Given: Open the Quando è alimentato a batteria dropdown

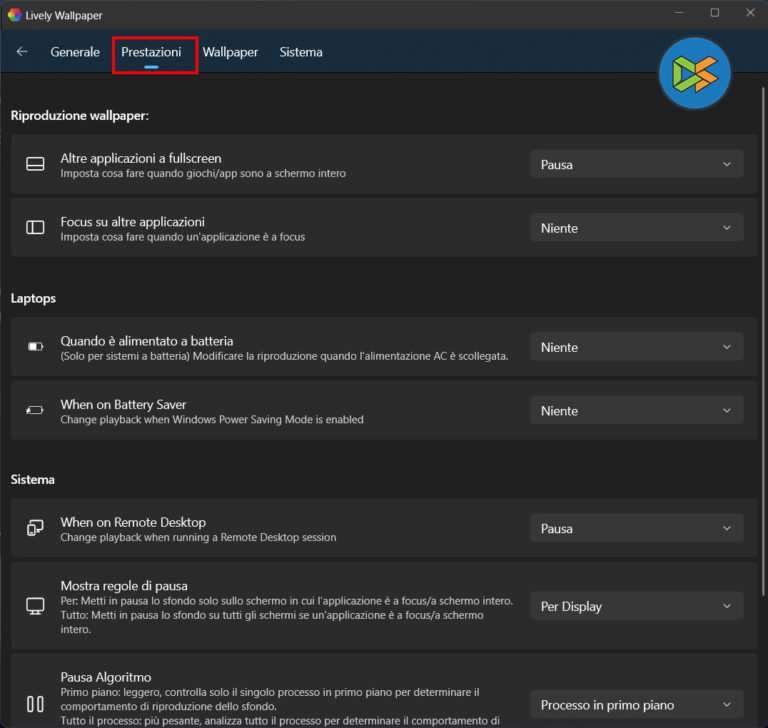Looking at the screenshot, I should pos(636,347).
